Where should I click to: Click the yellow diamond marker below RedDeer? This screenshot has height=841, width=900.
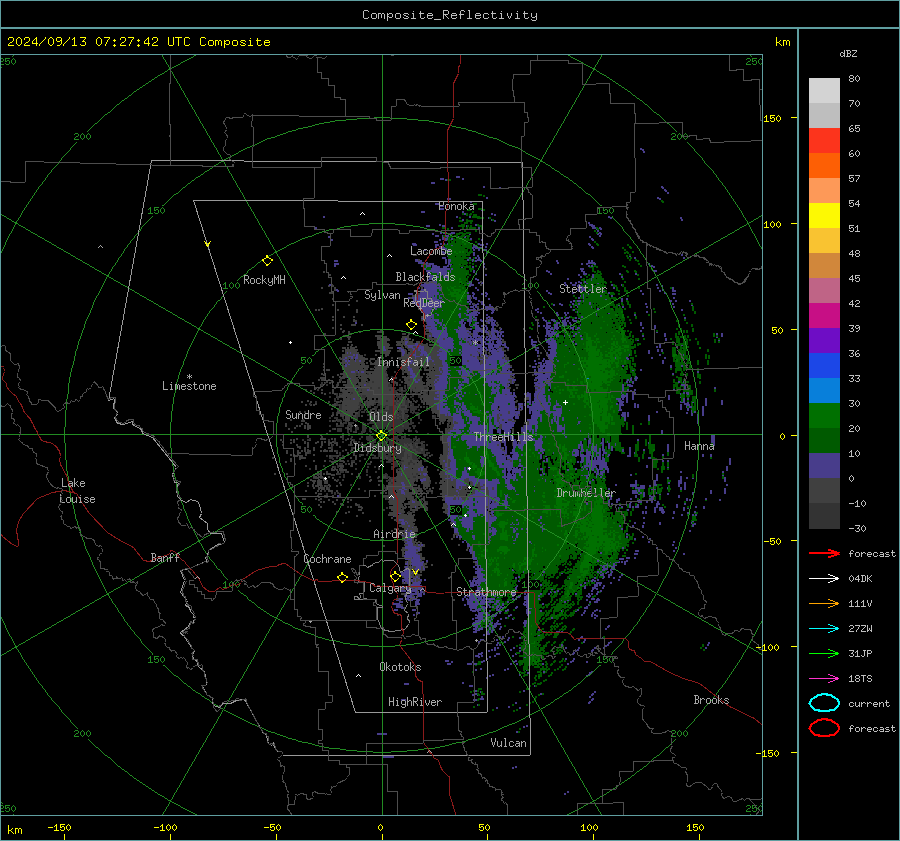click(412, 325)
